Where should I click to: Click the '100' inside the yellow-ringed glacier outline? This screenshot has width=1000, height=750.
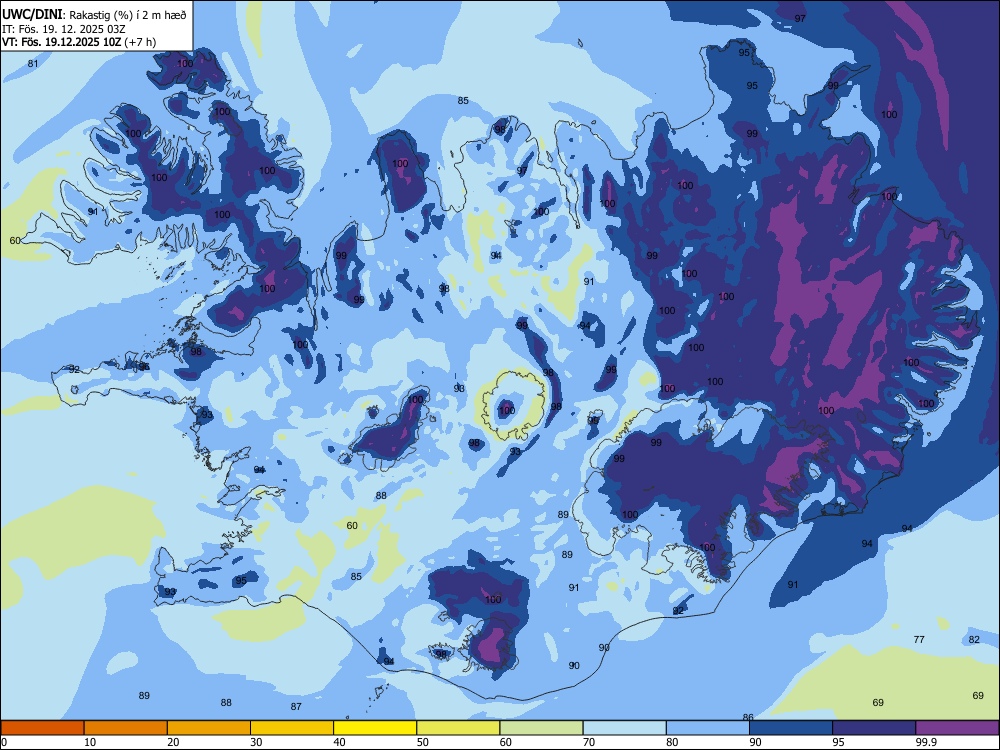coord(506,410)
